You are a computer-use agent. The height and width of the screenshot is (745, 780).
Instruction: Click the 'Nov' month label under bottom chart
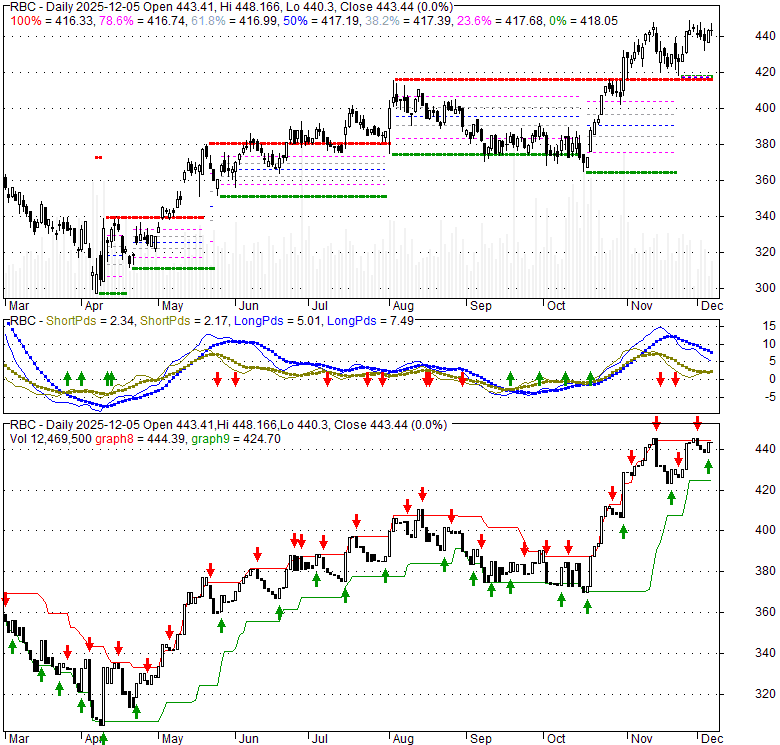(641, 739)
